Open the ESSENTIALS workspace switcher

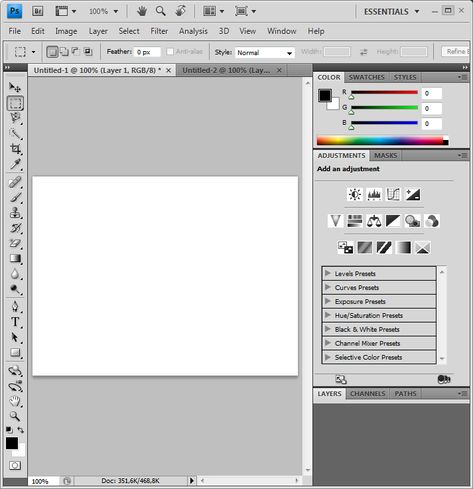[391, 12]
